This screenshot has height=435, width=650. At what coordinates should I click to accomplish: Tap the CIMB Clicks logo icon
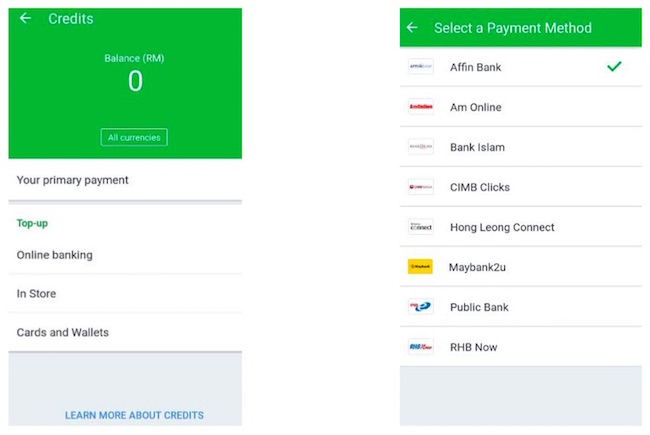tap(421, 187)
